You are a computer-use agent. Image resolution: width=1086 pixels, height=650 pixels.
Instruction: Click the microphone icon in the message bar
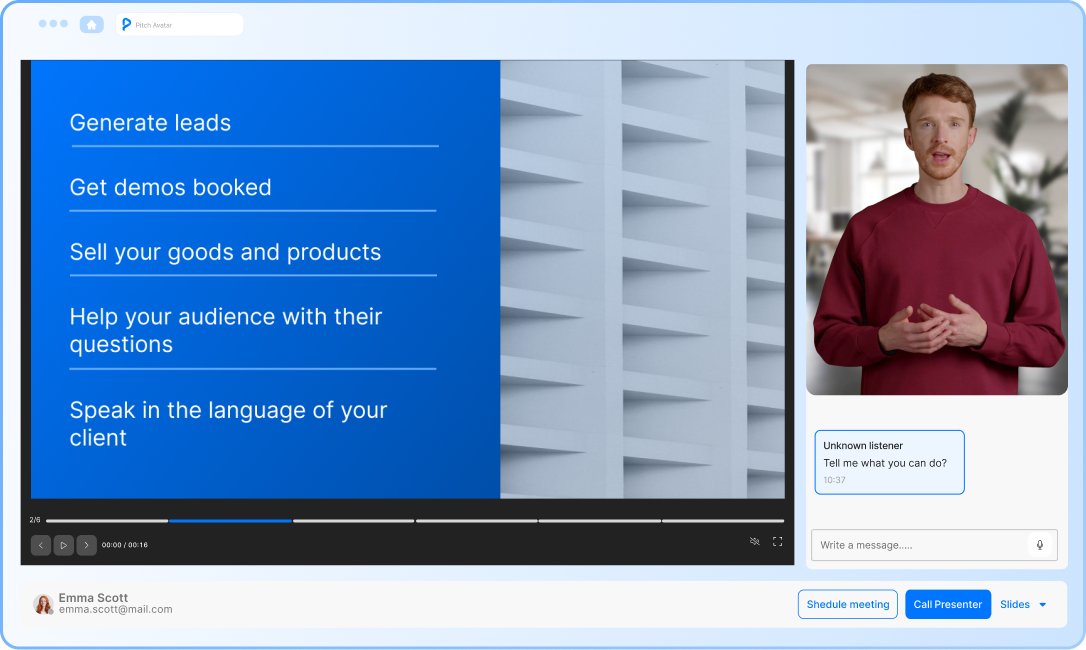click(1040, 545)
